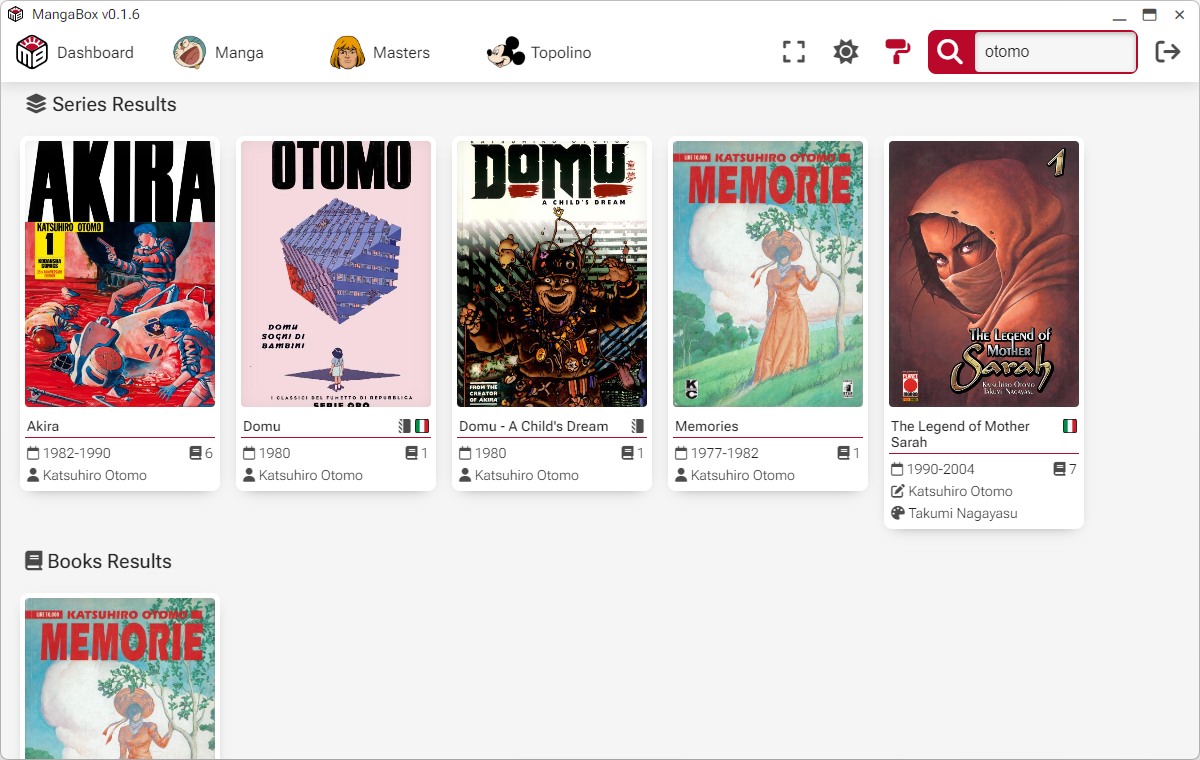Click the book count icon on Memories card

click(844, 453)
